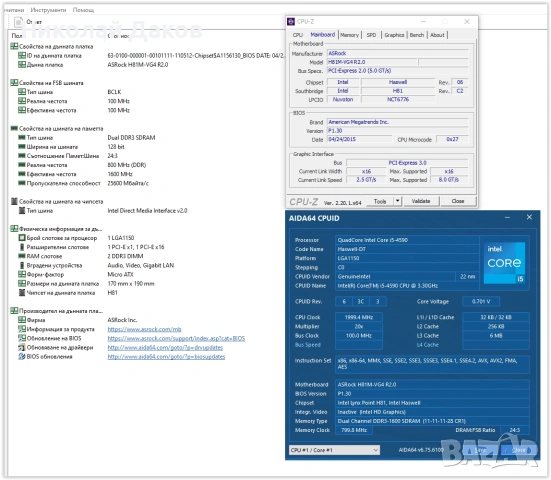Open the Tools dropdown arrow in CPU-Z
The image size is (551, 480).
pos(397,201)
